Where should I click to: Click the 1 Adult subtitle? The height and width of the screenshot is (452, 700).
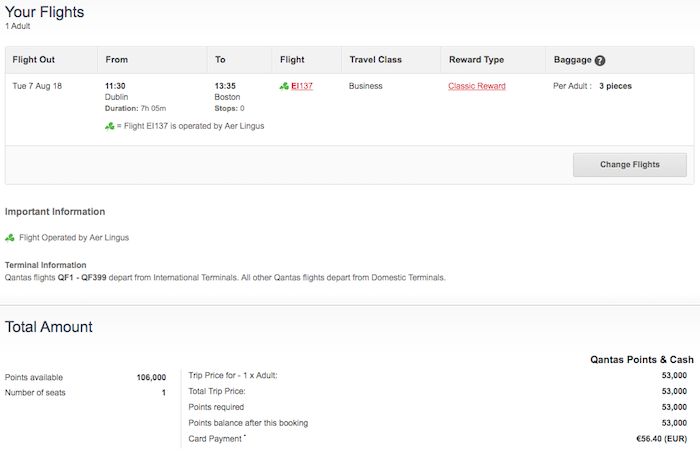coord(17,26)
